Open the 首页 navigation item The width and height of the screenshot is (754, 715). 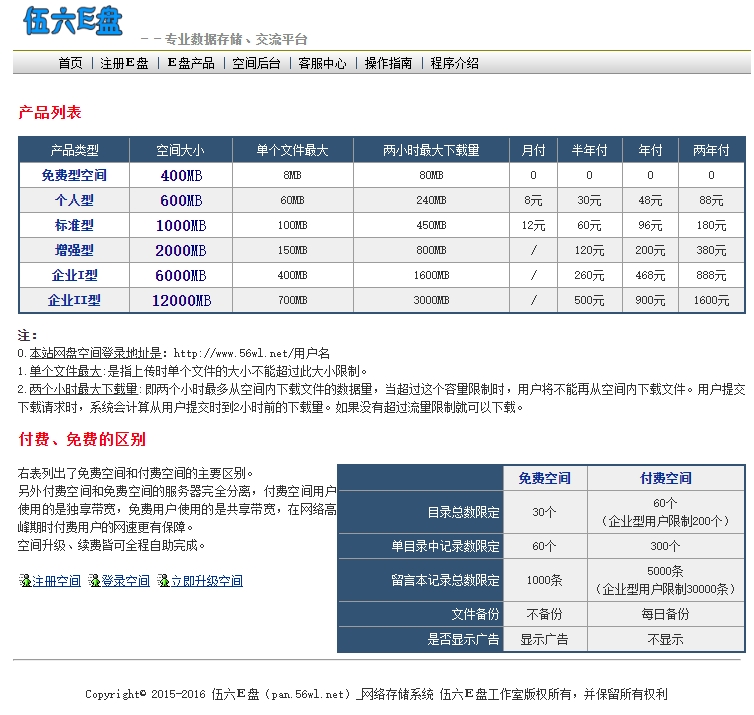(x=70, y=63)
